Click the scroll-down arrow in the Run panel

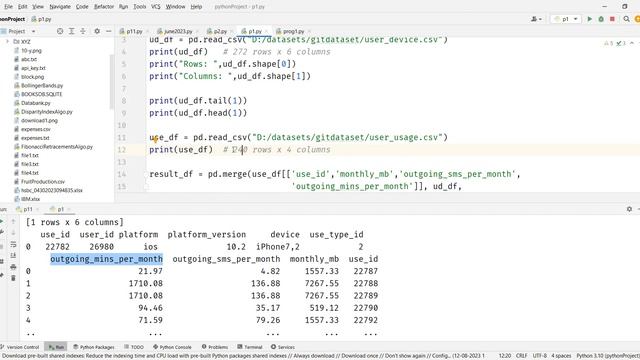[x=13, y=233]
